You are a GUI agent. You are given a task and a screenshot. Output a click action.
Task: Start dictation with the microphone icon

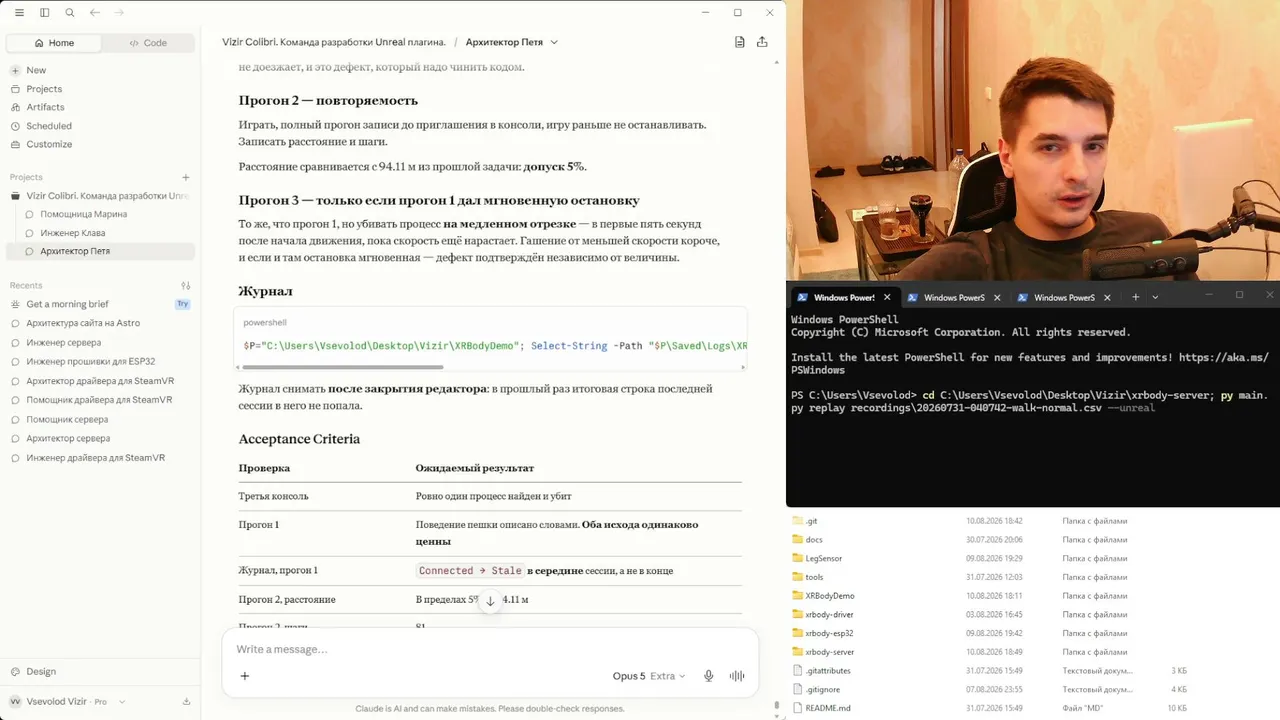tap(709, 676)
